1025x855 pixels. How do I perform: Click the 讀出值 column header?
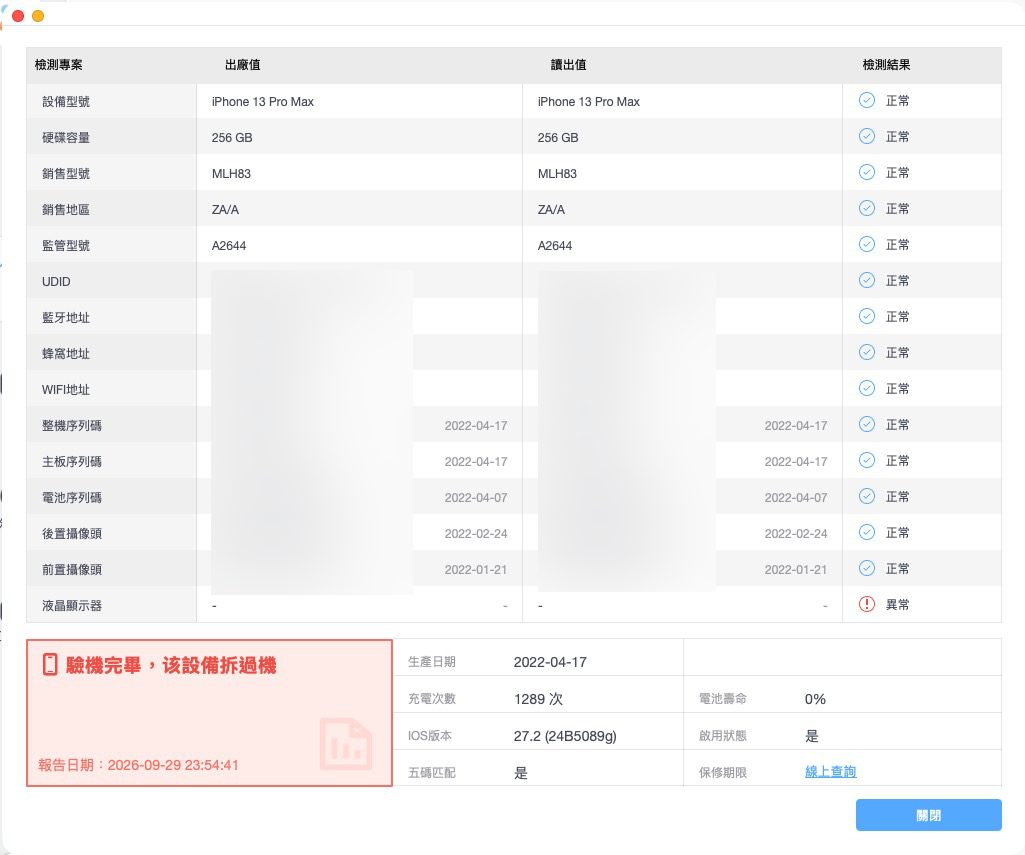(x=568, y=65)
